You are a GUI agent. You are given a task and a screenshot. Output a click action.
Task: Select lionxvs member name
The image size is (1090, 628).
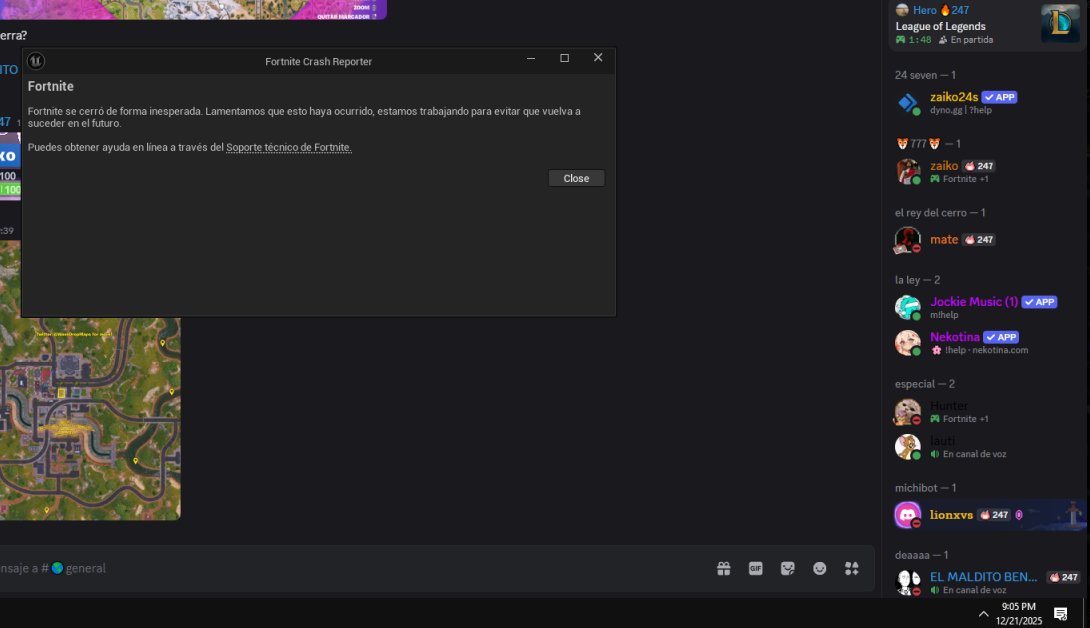951,515
